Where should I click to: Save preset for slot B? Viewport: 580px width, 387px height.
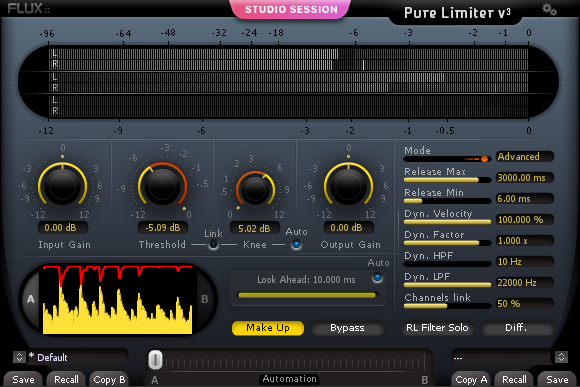click(557, 380)
